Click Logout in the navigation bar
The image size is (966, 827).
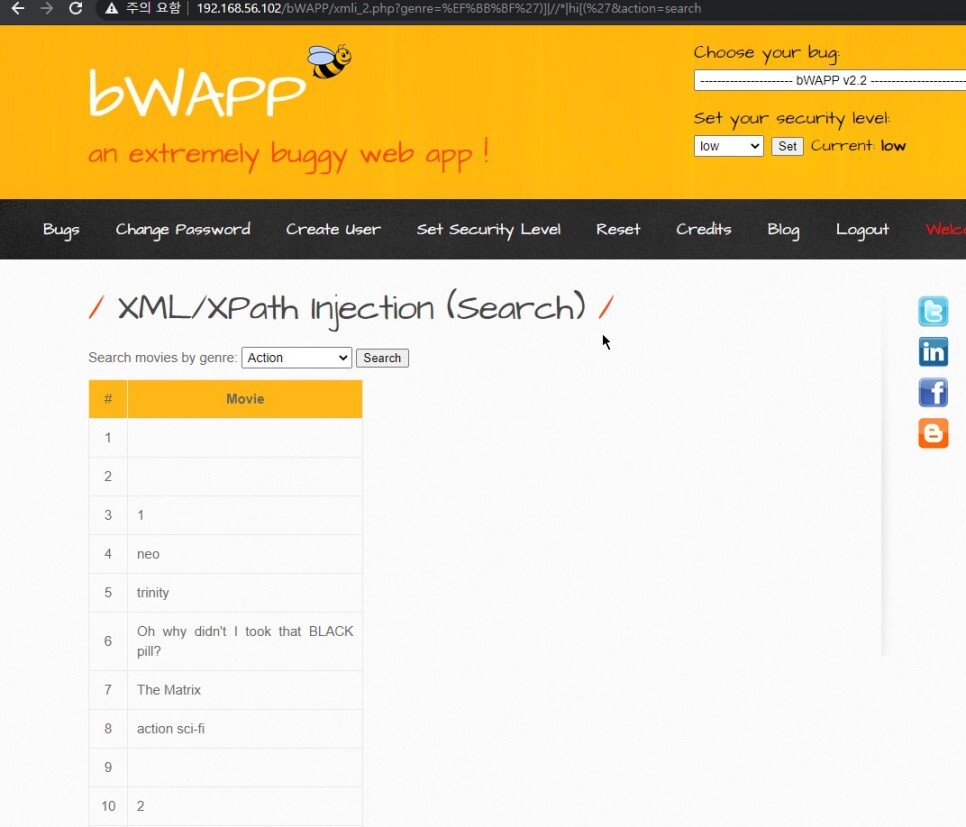point(862,229)
